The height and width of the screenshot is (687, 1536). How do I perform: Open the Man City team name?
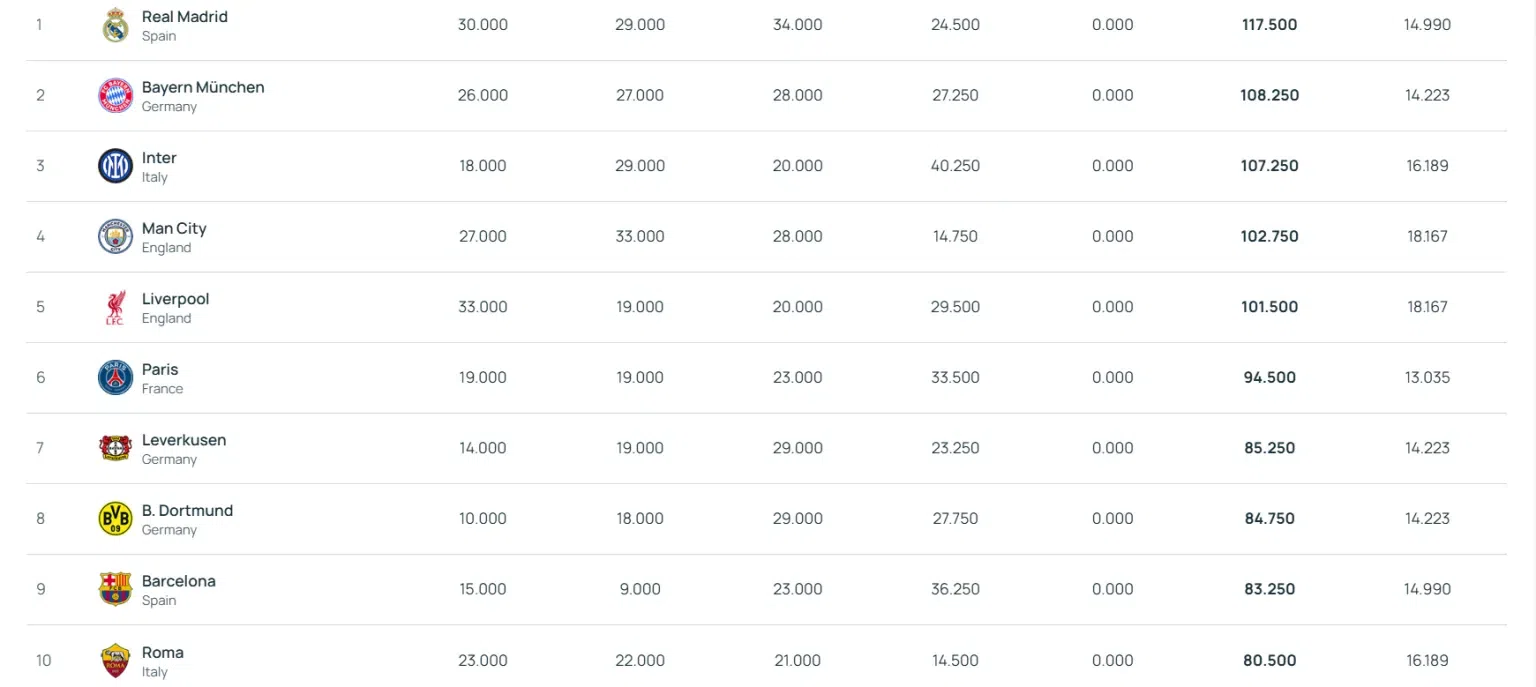pyautogui.click(x=174, y=228)
